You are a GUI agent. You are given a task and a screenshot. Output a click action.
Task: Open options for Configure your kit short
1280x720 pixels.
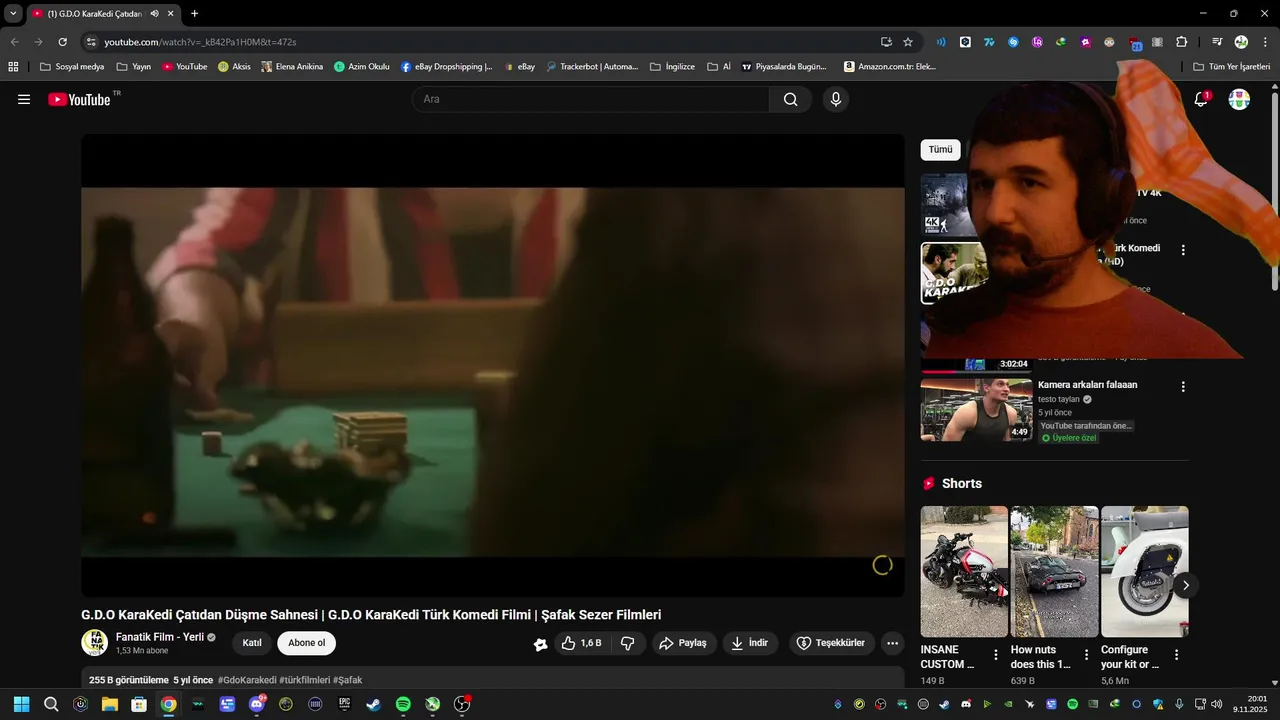coord(1176,655)
